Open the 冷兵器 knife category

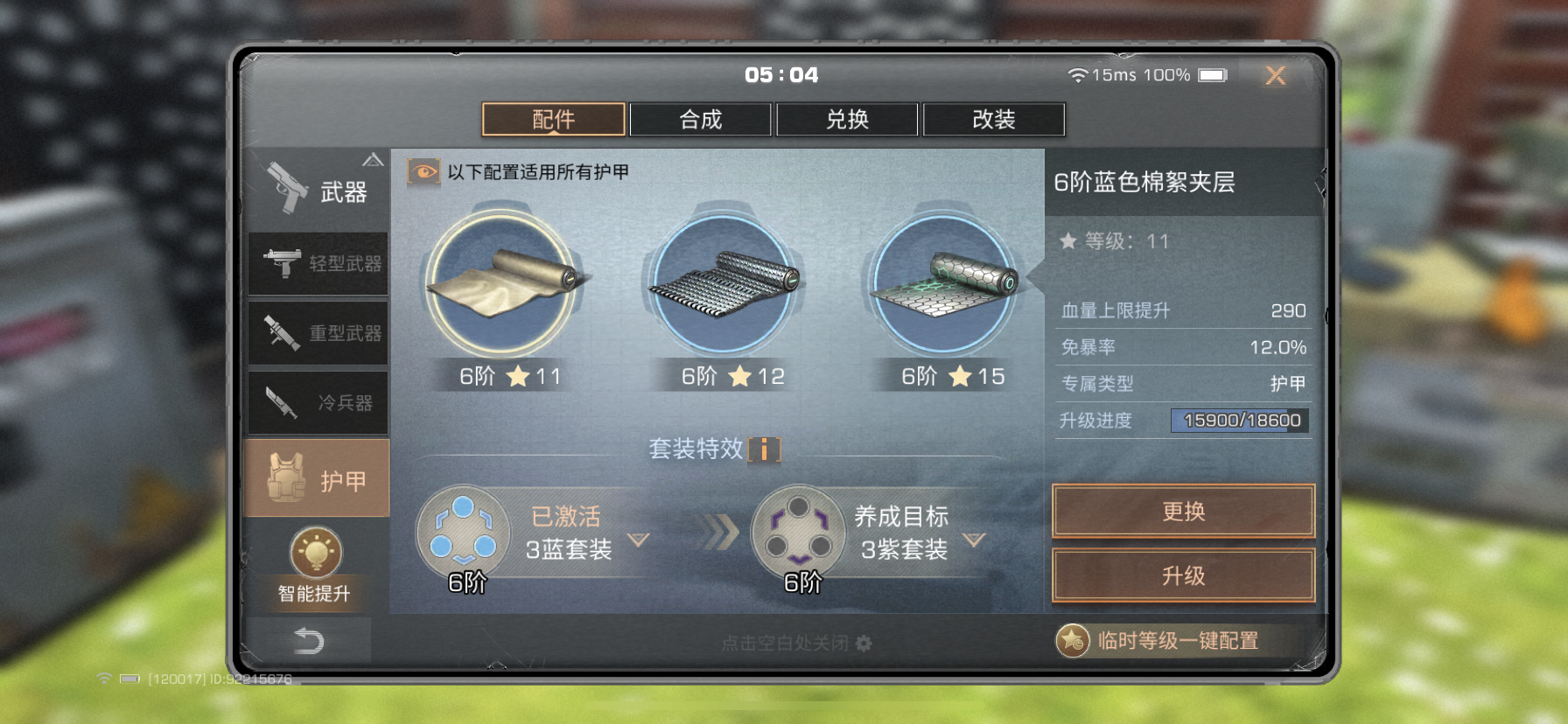click(318, 403)
